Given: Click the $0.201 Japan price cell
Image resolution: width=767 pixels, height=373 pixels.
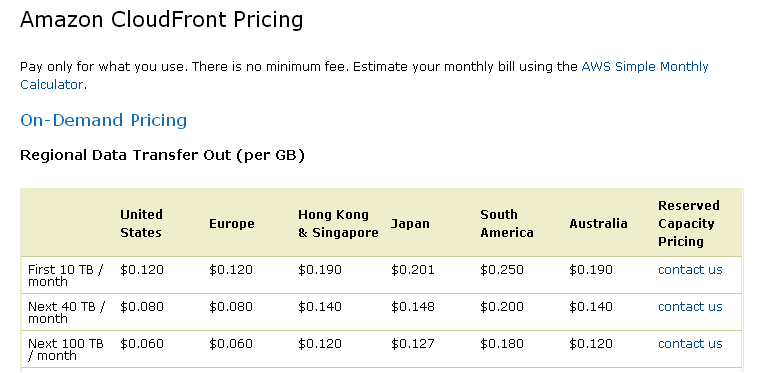Looking at the screenshot, I should click(x=412, y=269).
